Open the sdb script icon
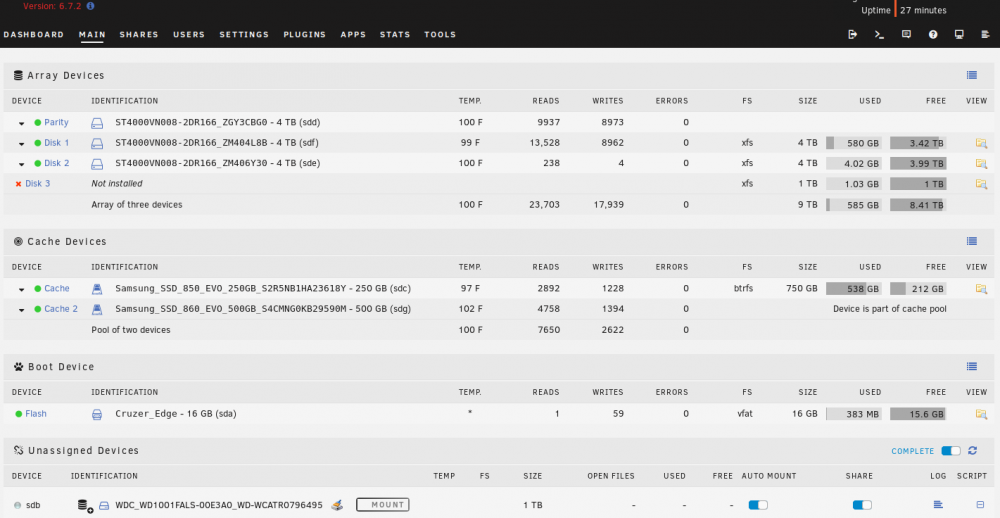Viewport: 1000px width, 518px height. tap(980, 505)
